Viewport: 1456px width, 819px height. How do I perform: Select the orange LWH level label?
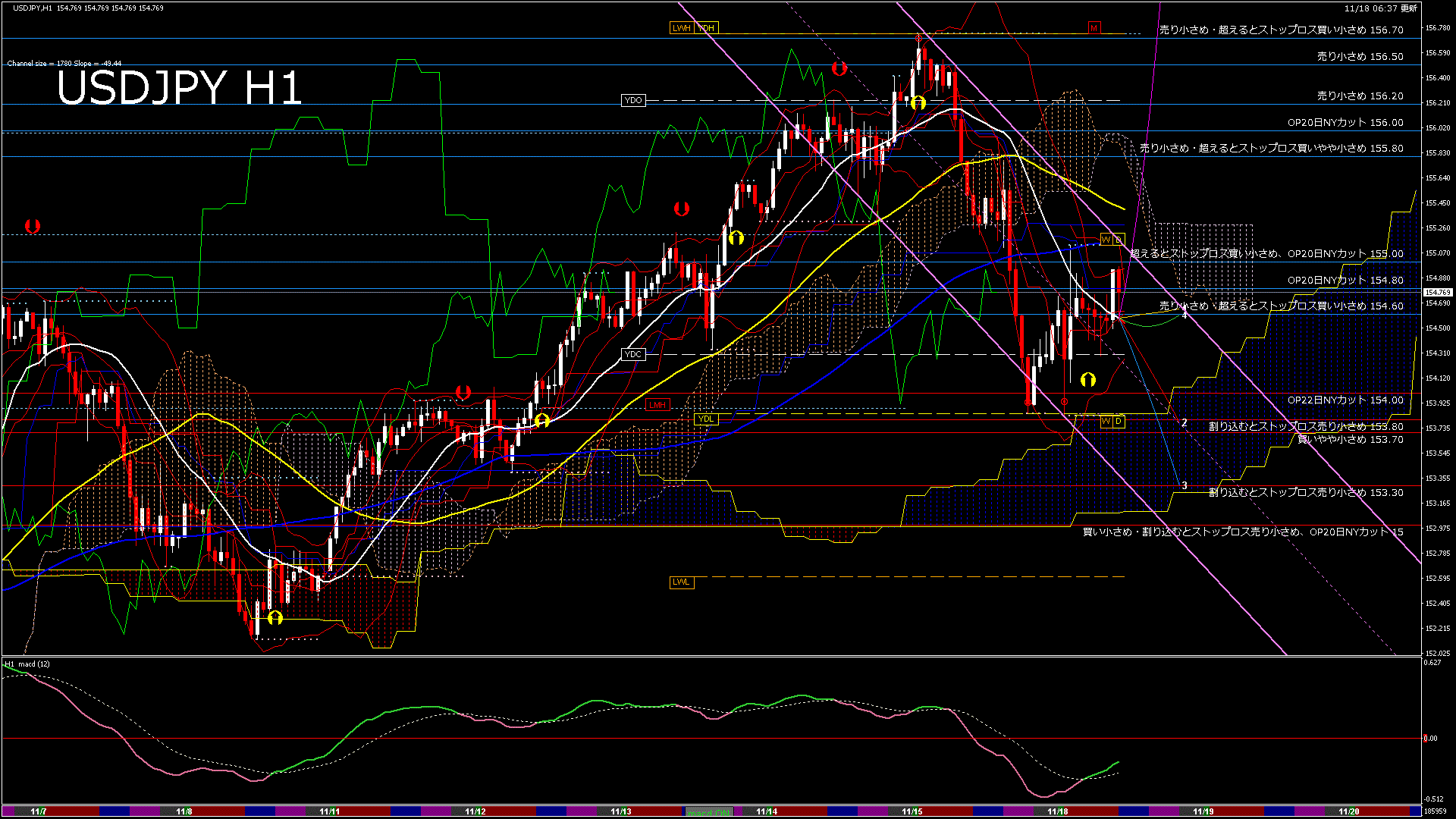coord(681,28)
